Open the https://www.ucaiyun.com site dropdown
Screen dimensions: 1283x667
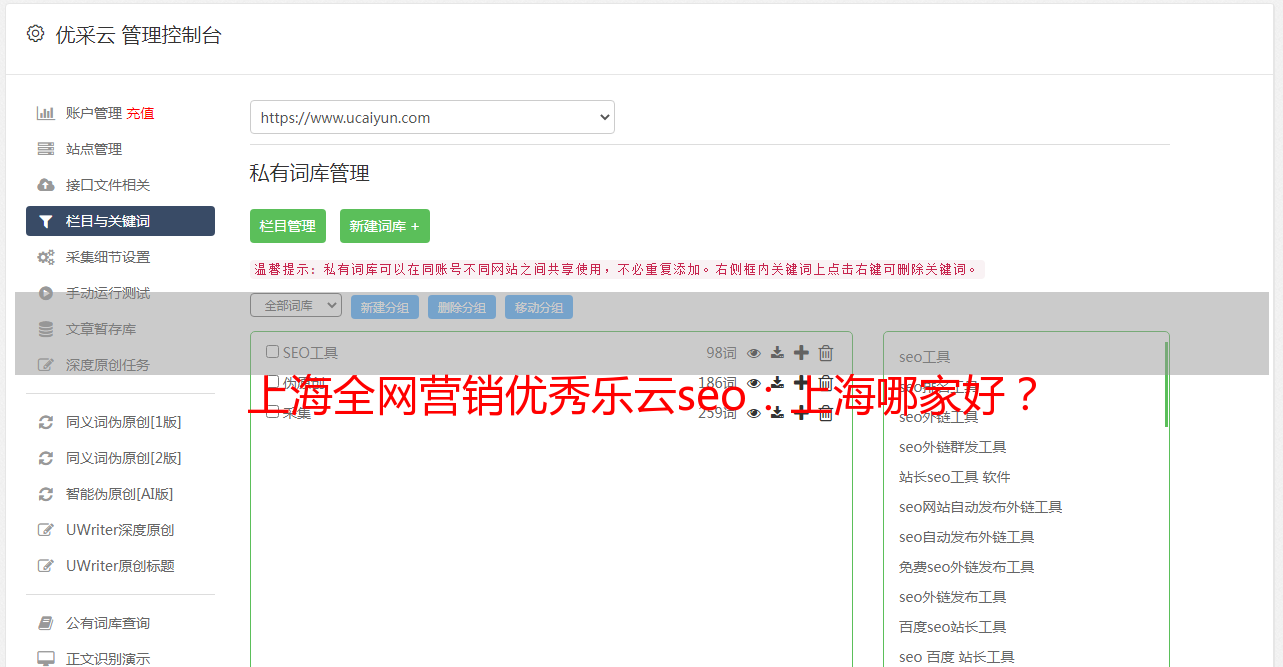[x=432, y=117]
